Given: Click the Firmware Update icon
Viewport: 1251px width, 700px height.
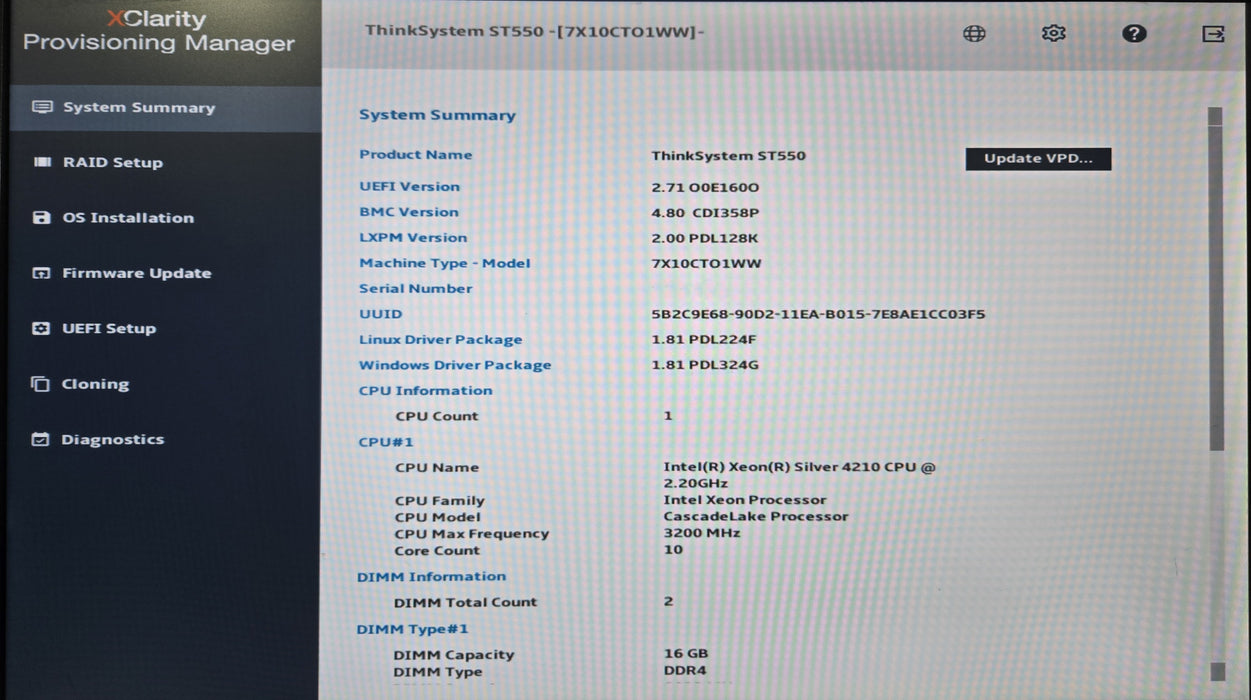Looking at the screenshot, I should (x=41, y=273).
